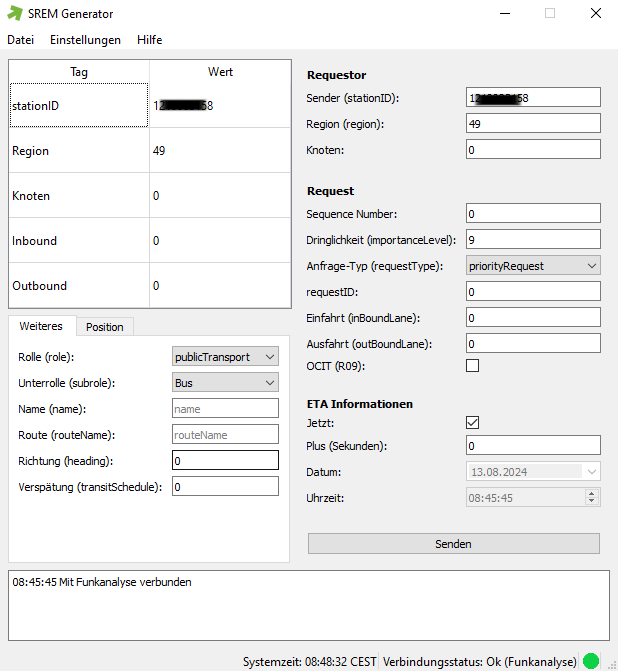Click the Region tag cell in table

tap(79, 151)
